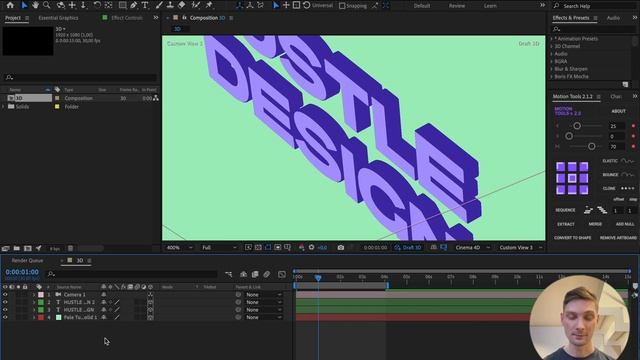Open the Render Queue tab
The height and width of the screenshot is (360, 640).
click(27, 260)
